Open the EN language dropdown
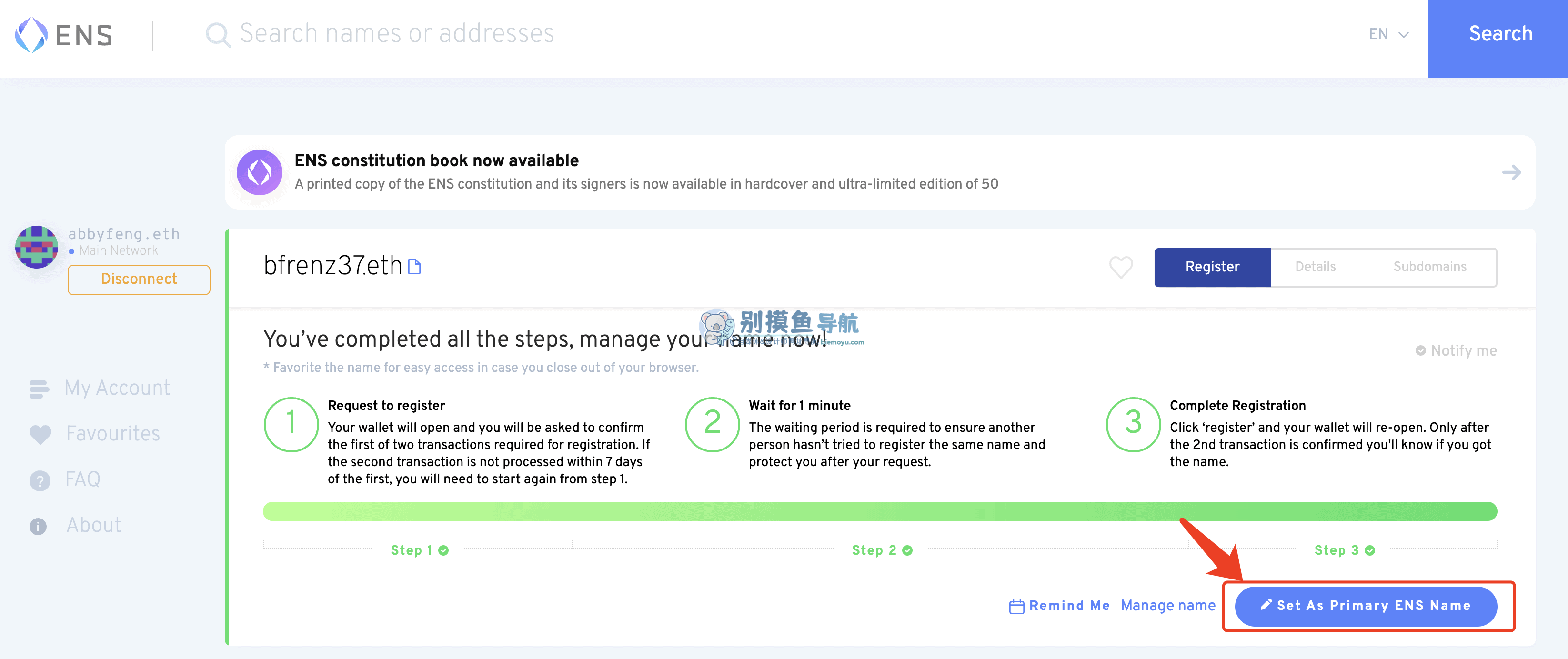Image resolution: width=1568 pixels, height=659 pixels. pos(1388,35)
